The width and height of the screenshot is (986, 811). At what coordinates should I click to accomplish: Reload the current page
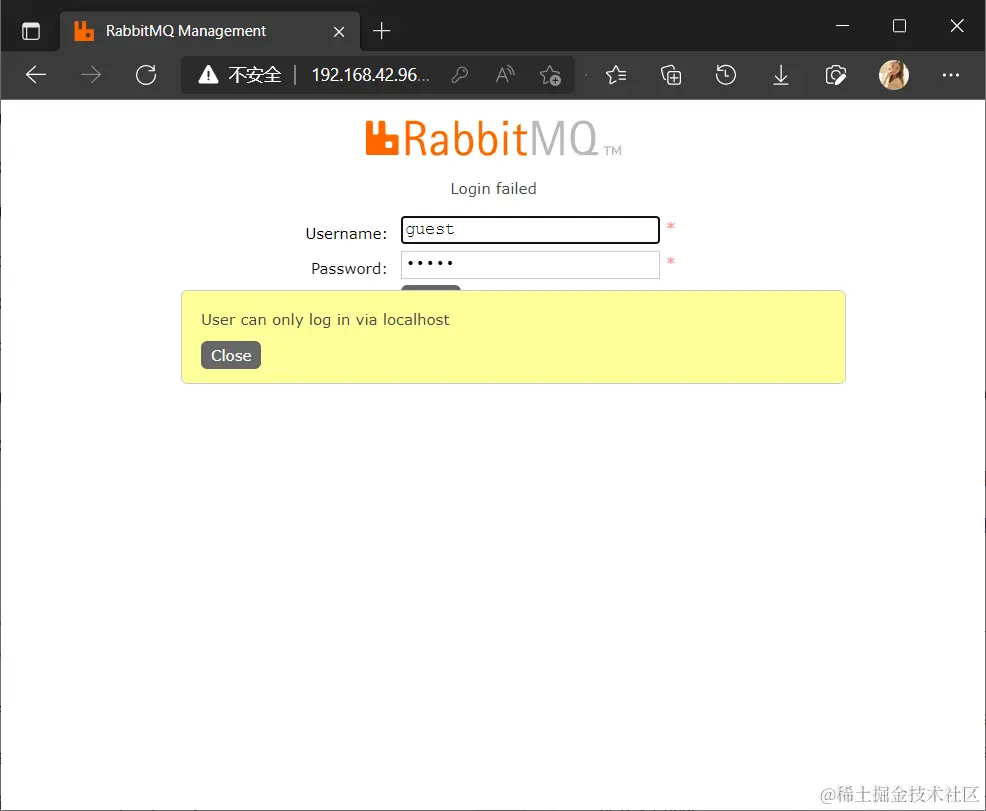point(146,75)
